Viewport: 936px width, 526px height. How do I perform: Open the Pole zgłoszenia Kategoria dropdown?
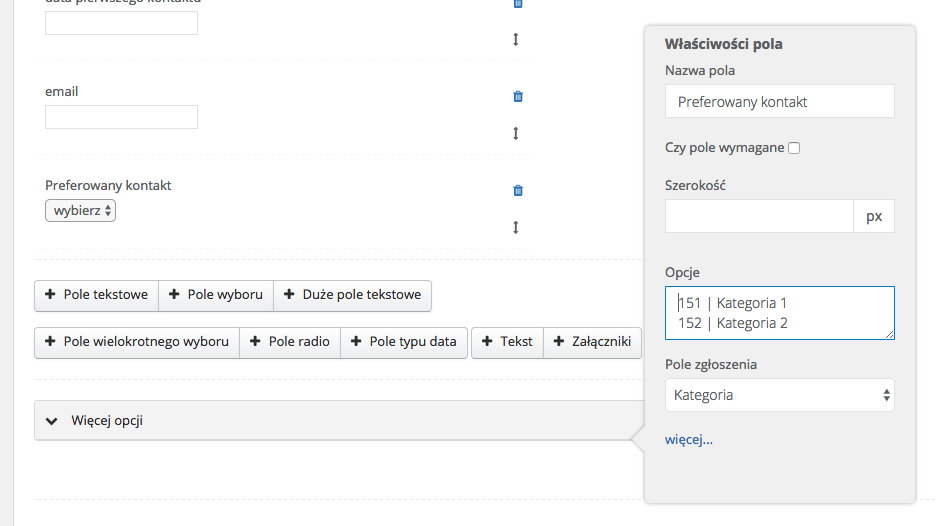(779, 395)
